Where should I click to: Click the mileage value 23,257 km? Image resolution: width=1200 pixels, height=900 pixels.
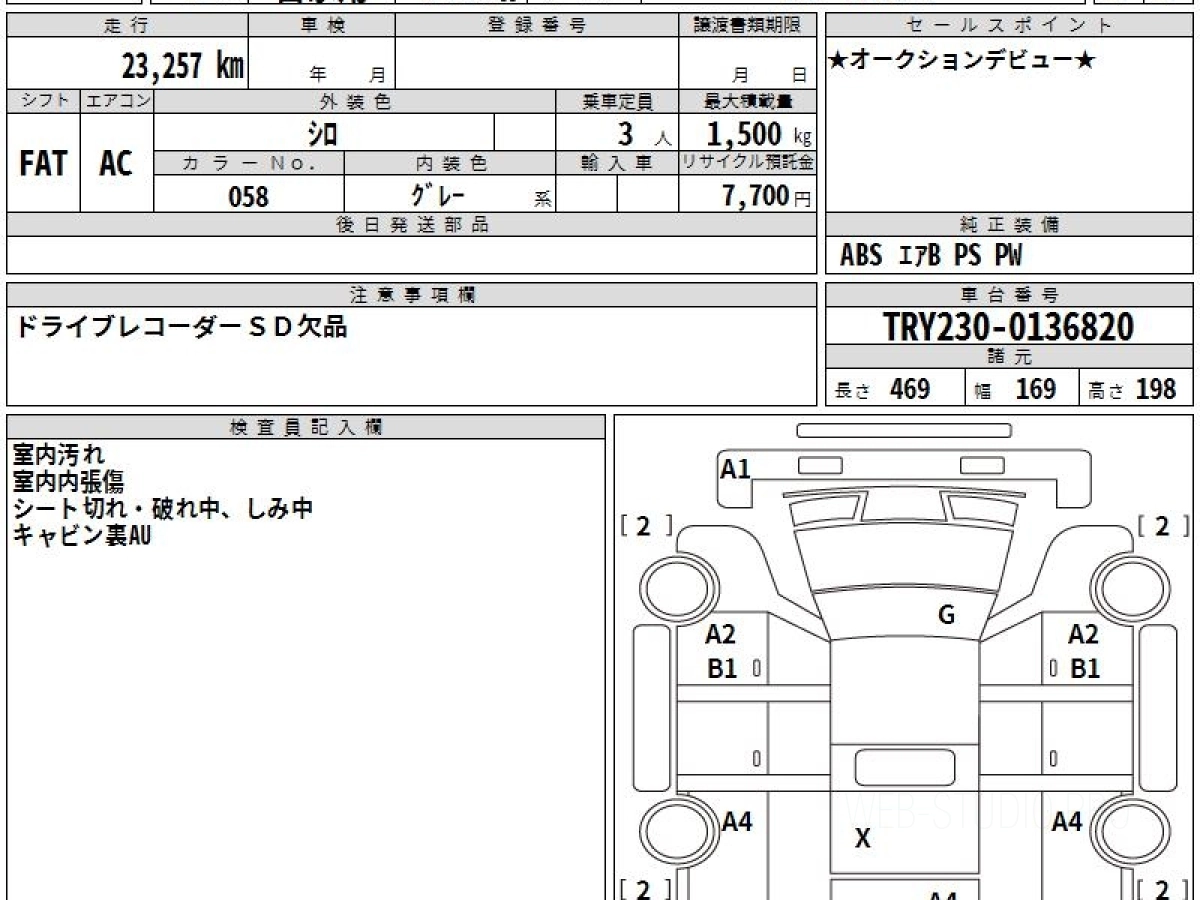183,66
